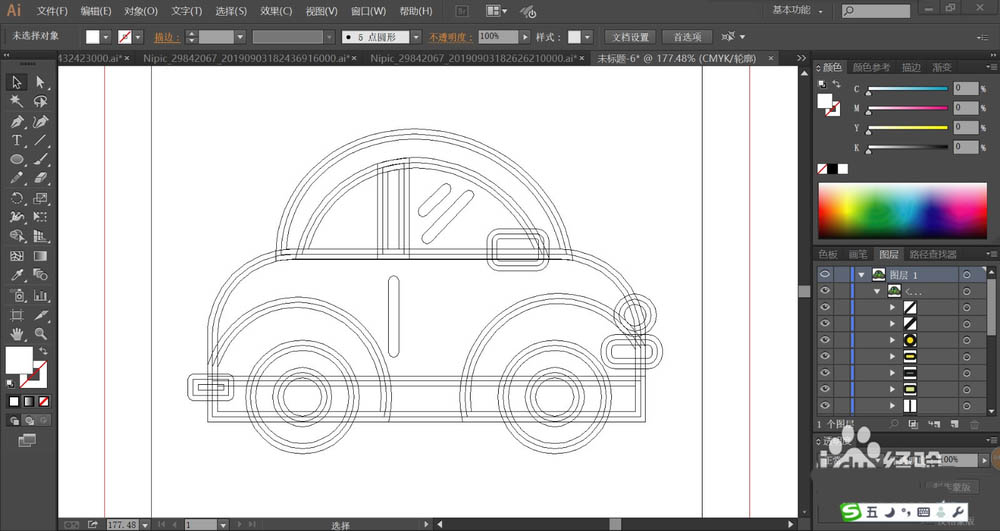The height and width of the screenshot is (531, 1000).
Task: Open the 窗口(W) menu
Action: click(x=368, y=11)
